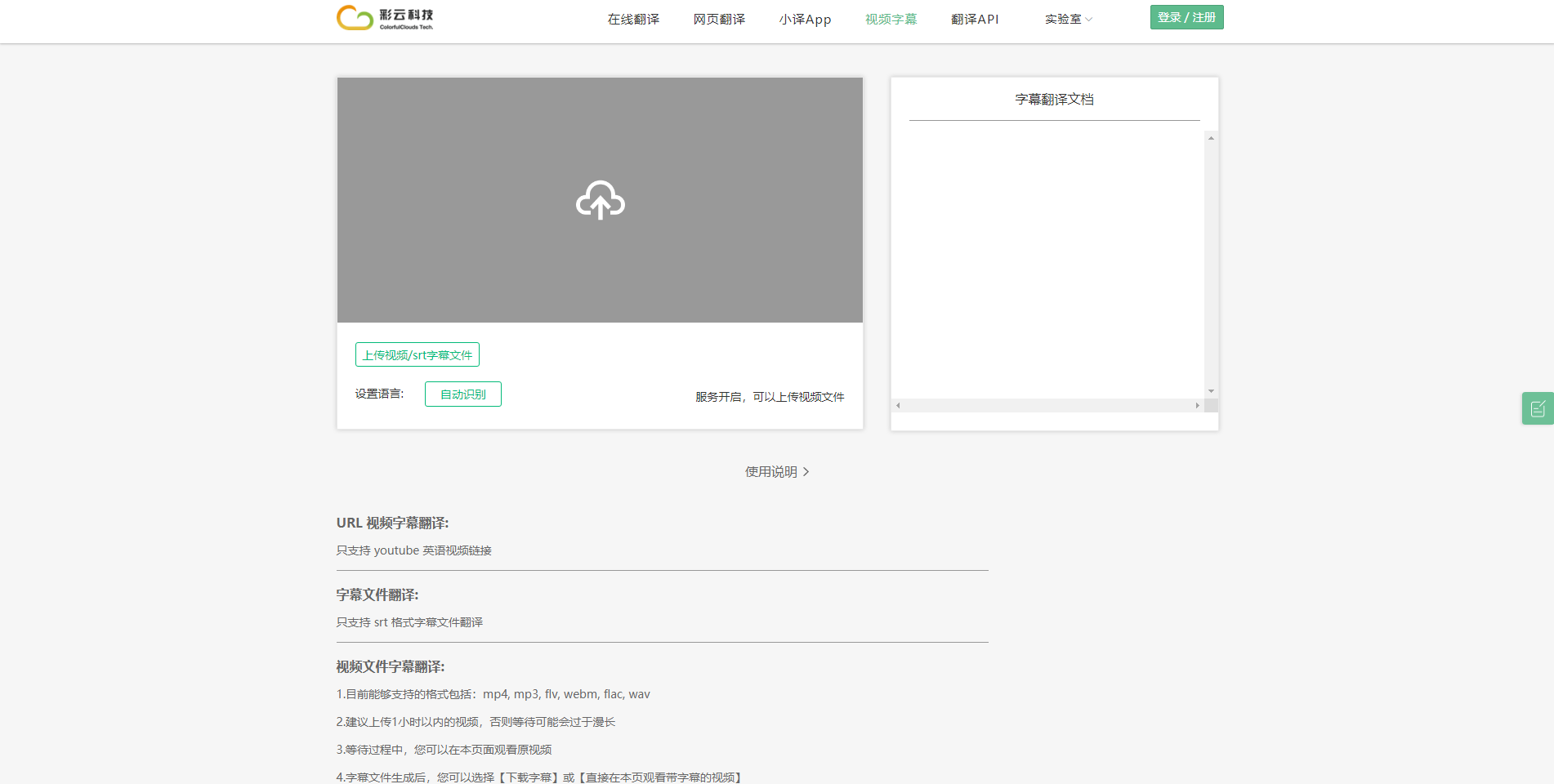Click the down arrow of the document scrollbar
The image size is (1554, 784).
[x=1211, y=391]
